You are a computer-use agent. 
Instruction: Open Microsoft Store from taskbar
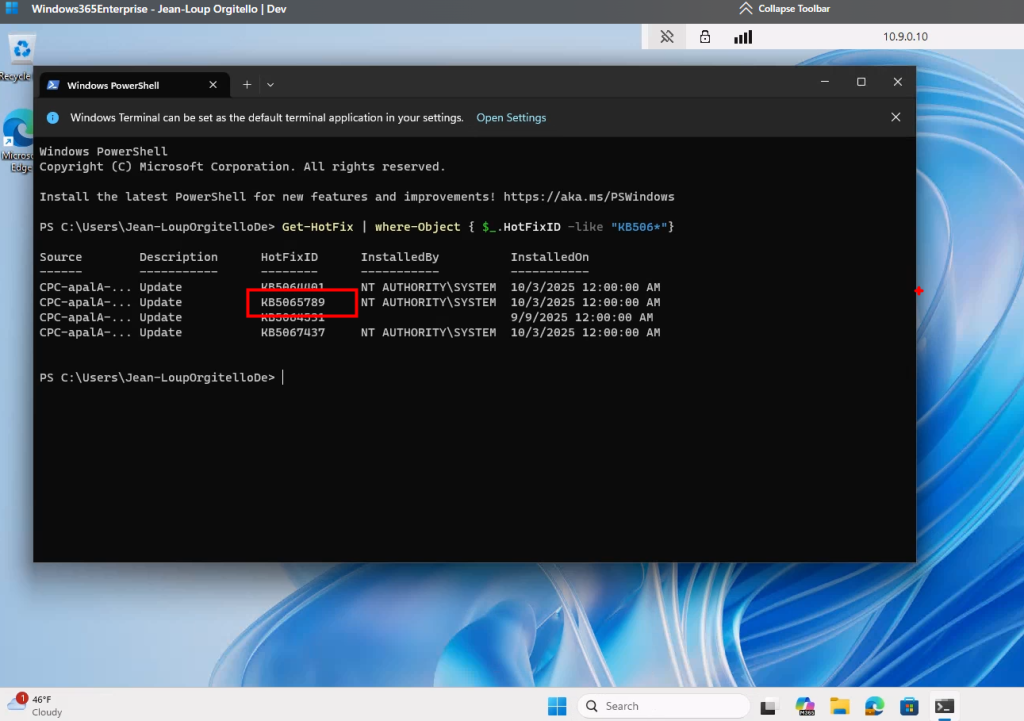coord(909,706)
